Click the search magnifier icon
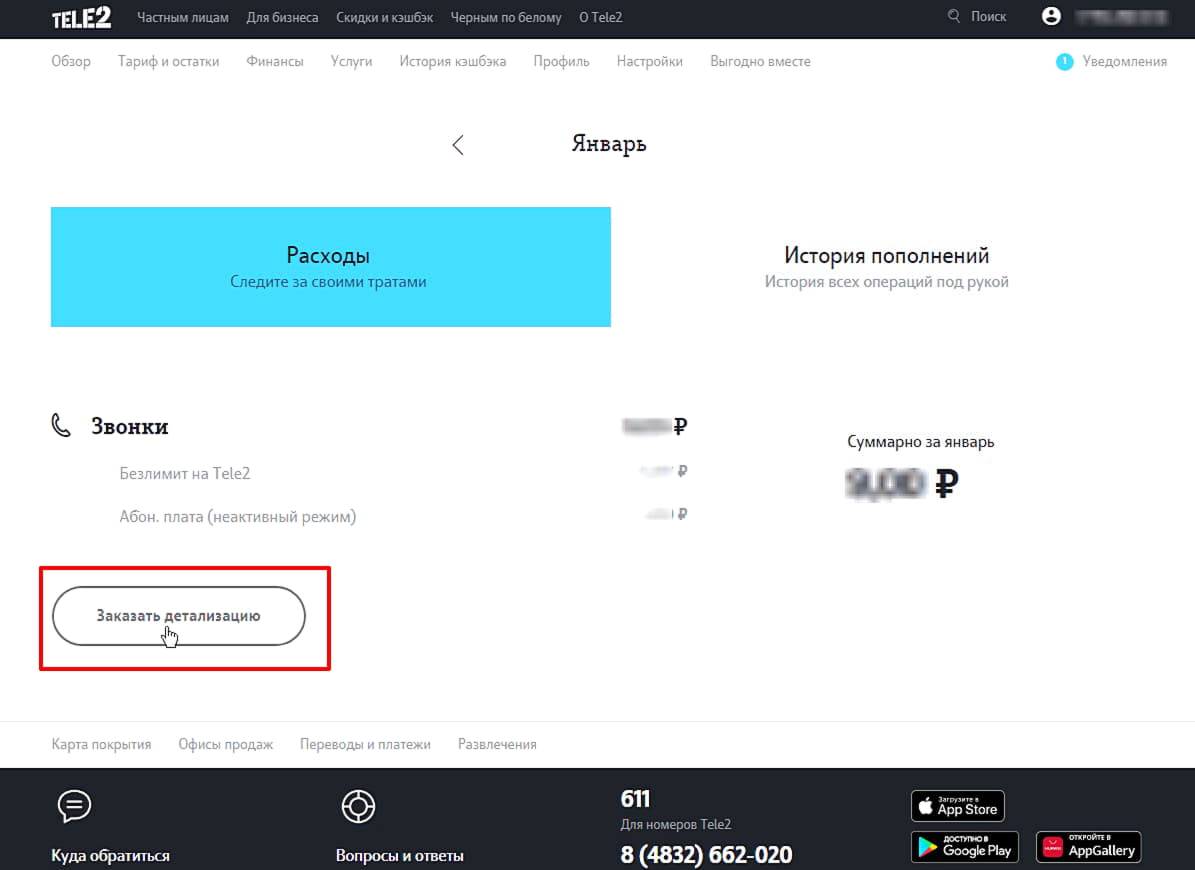Screen dimensions: 1195x870 pyautogui.click(x=954, y=17)
